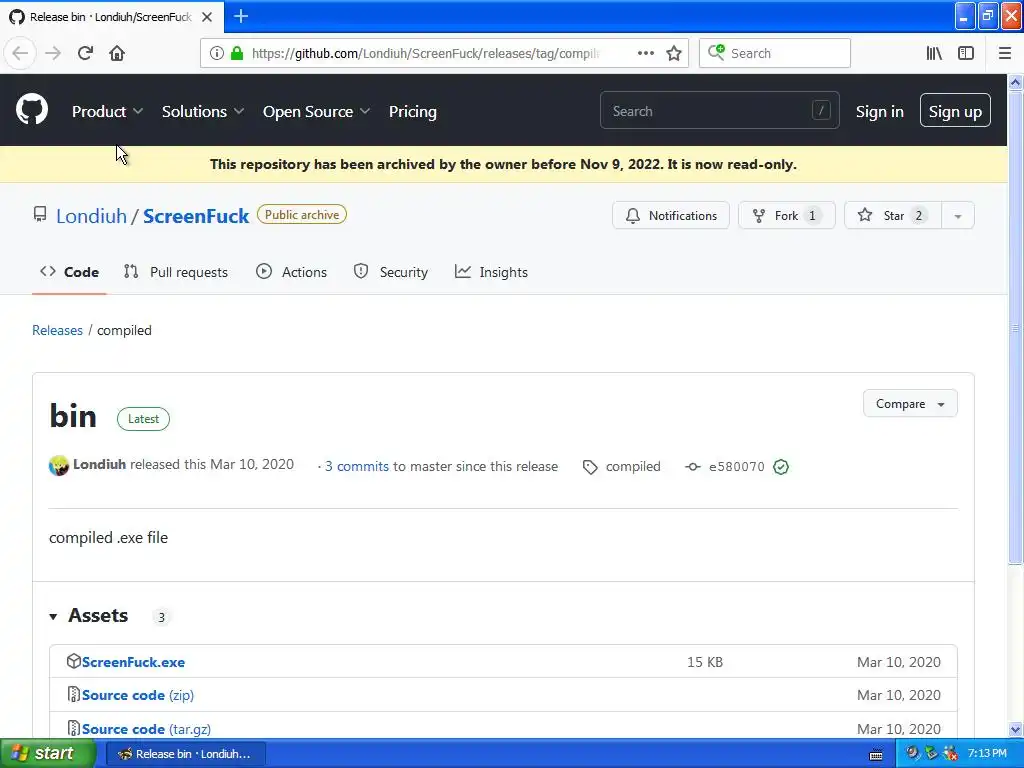The height and width of the screenshot is (768, 1024).
Task: Bookmark this page with the star icon
Action: click(x=674, y=54)
